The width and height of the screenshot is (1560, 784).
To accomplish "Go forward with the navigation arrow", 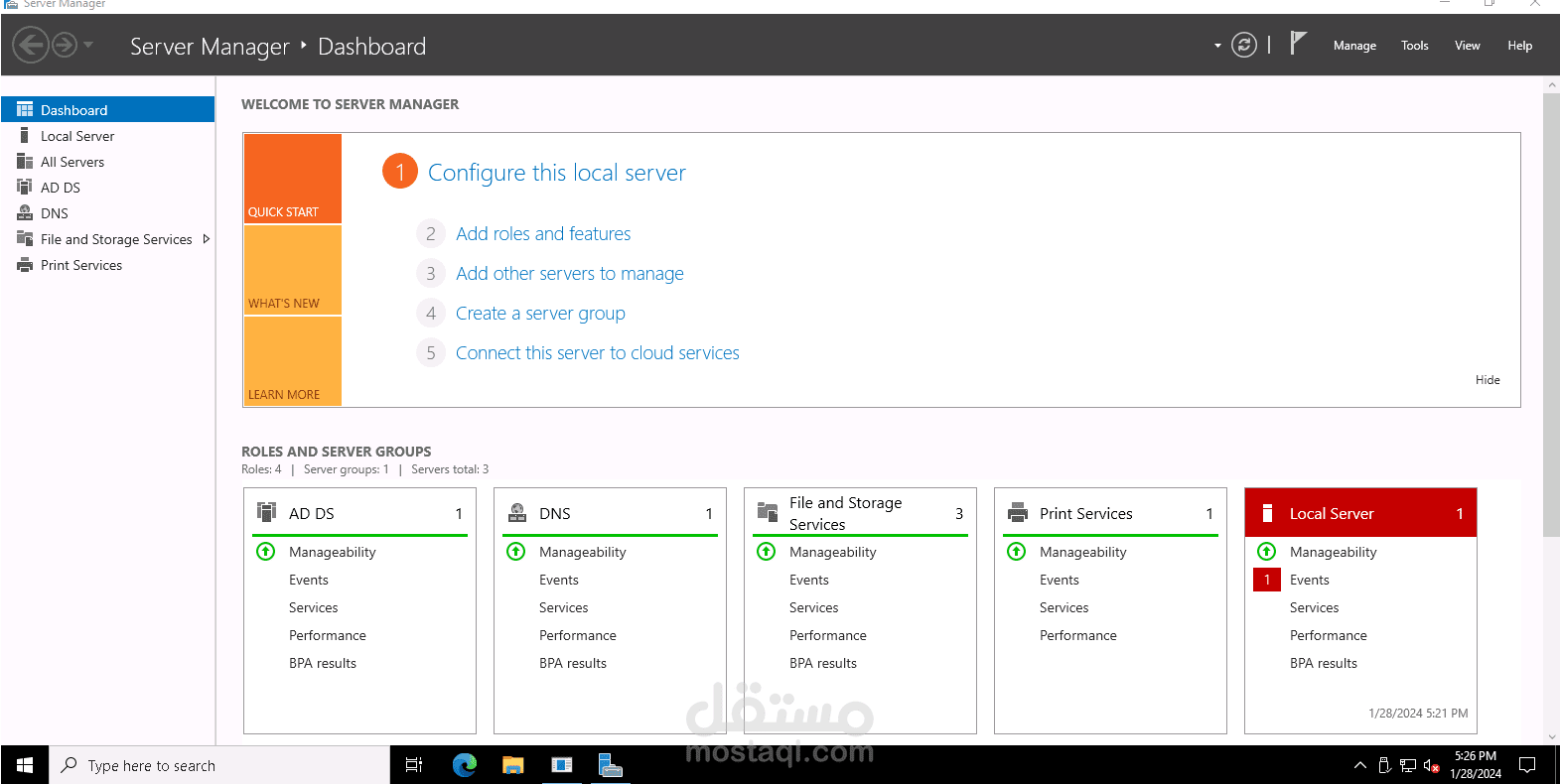I will 65,45.
